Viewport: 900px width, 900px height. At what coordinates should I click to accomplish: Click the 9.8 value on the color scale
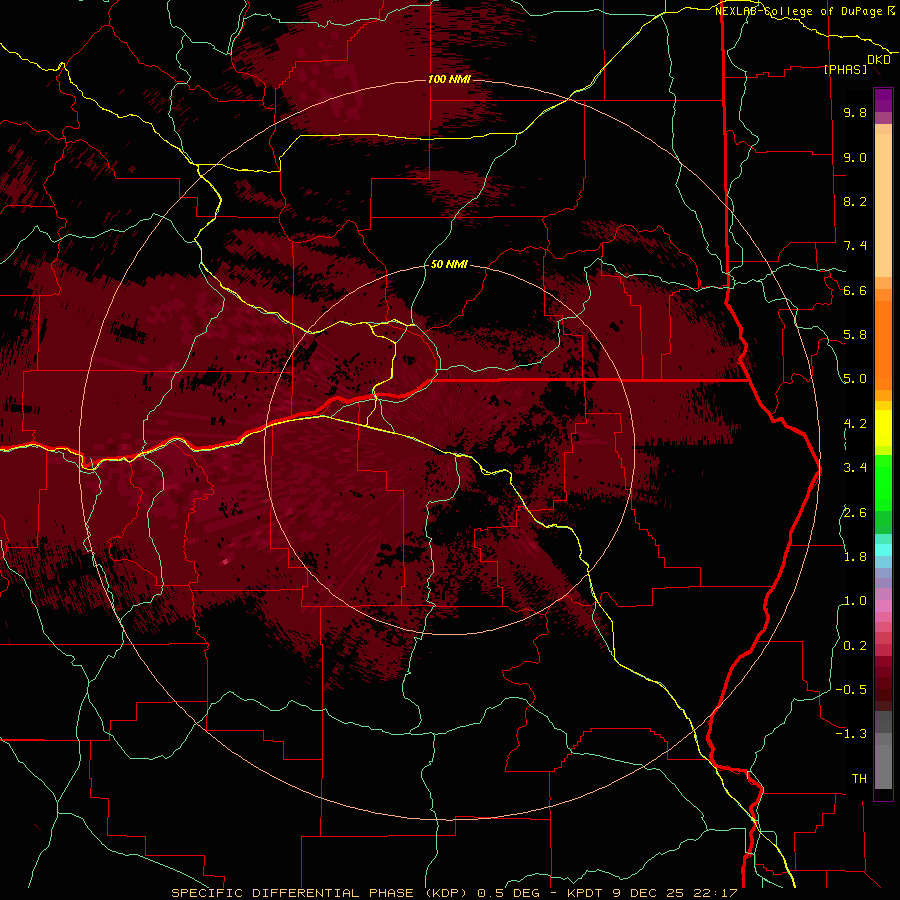pos(855,112)
